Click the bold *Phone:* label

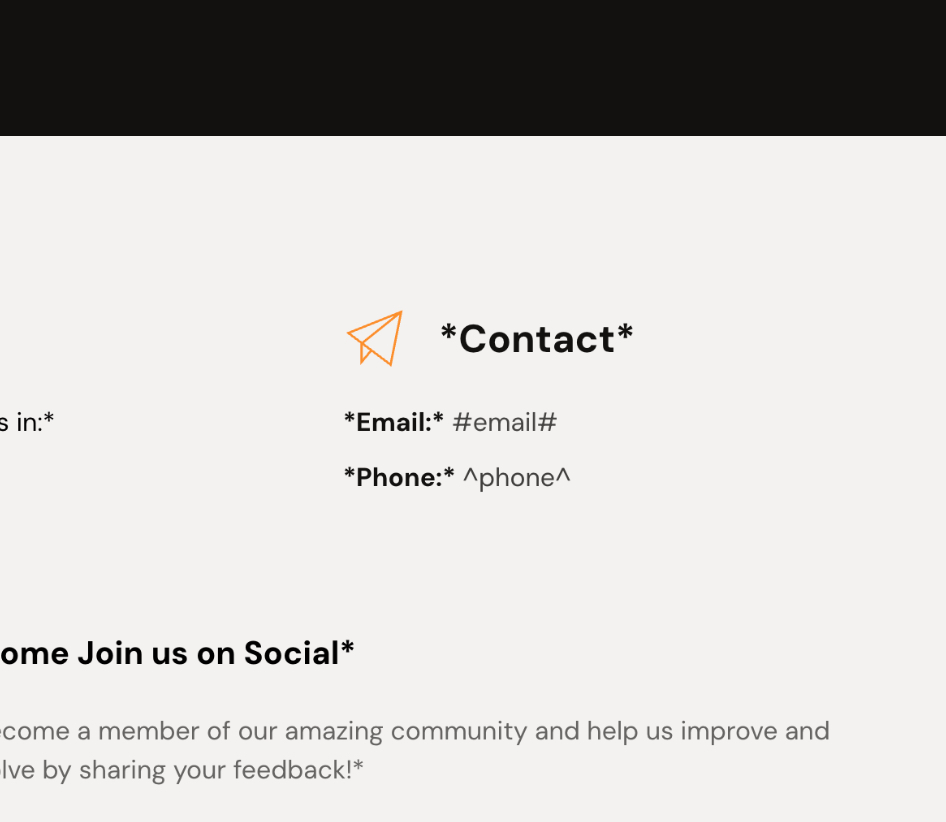click(399, 477)
